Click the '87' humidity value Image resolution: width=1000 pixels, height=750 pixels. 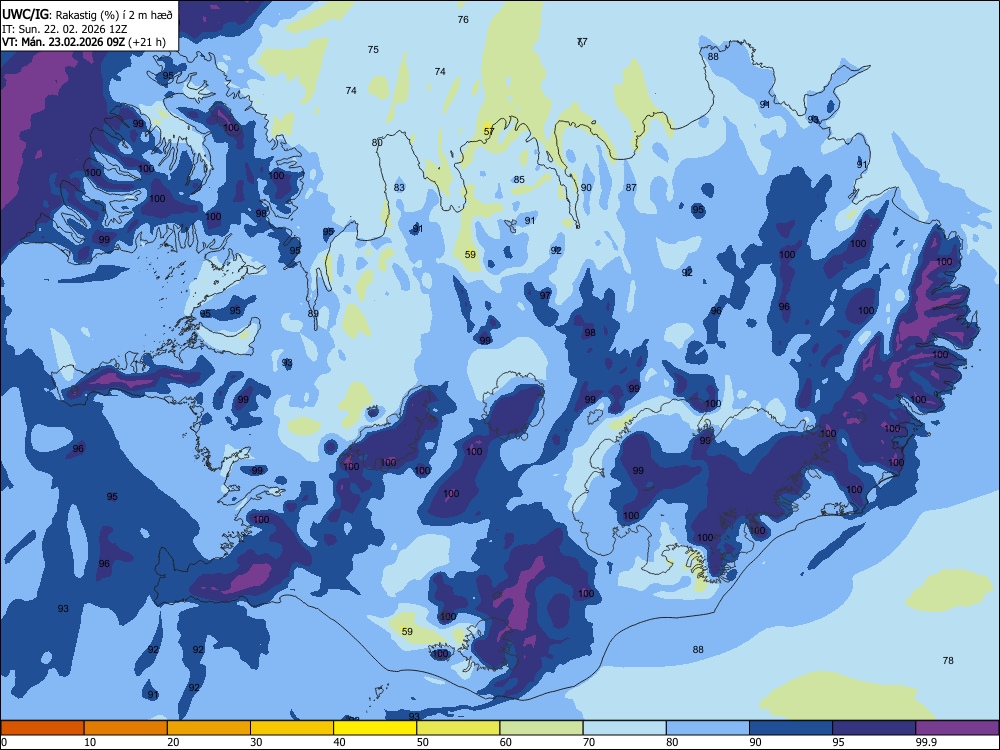coord(631,188)
